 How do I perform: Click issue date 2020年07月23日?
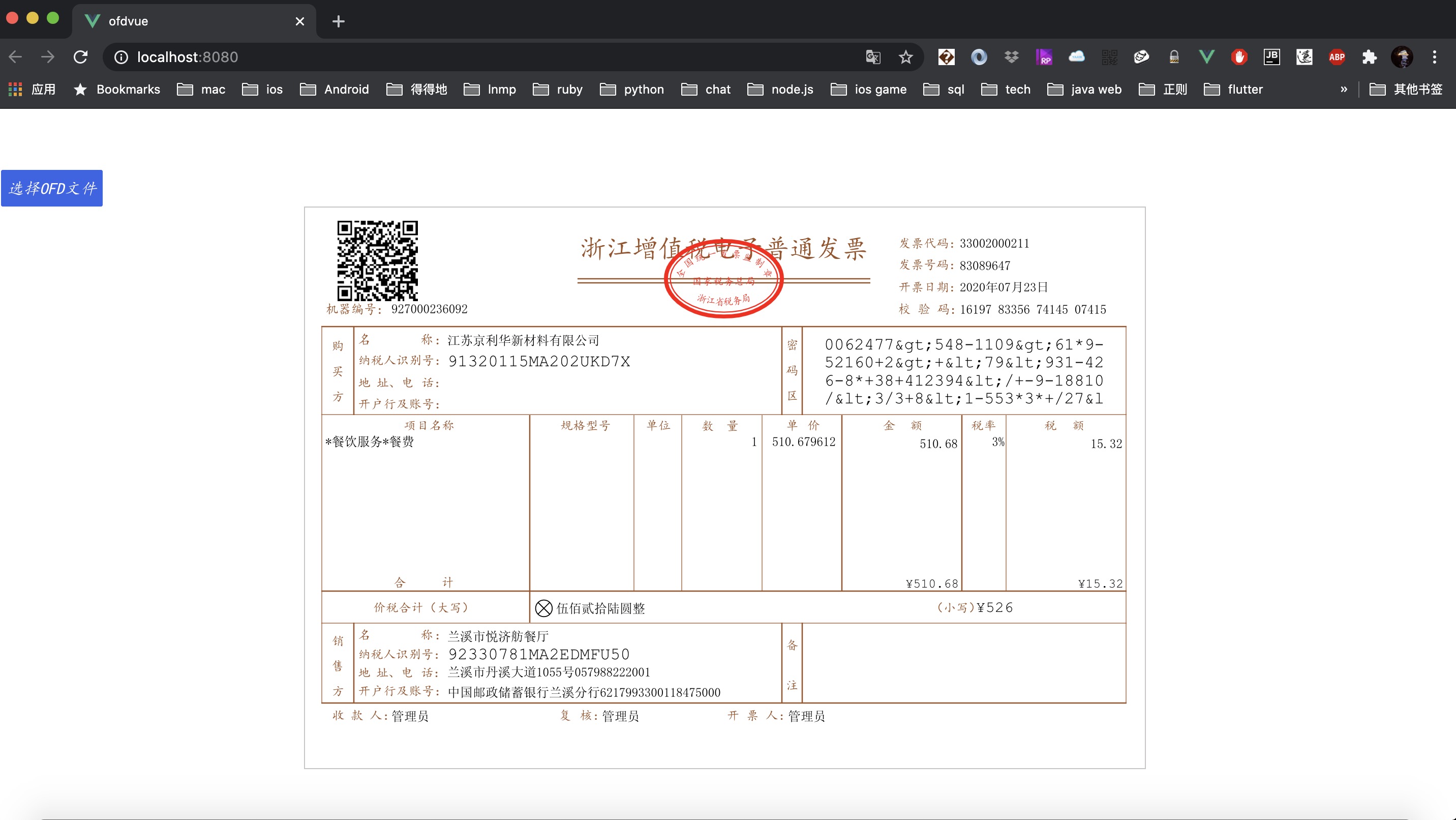click(x=1004, y=287)
